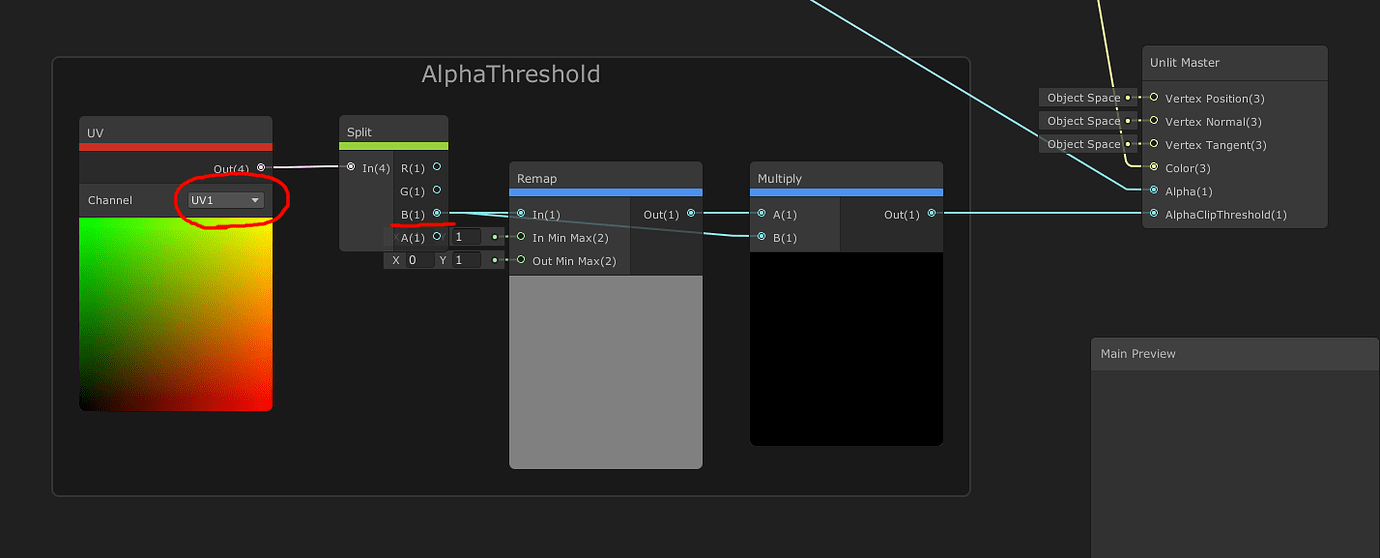Screen dimensions: 1380x558
Task: Click the Main Preview panel header
Action: click(1138, 354)
